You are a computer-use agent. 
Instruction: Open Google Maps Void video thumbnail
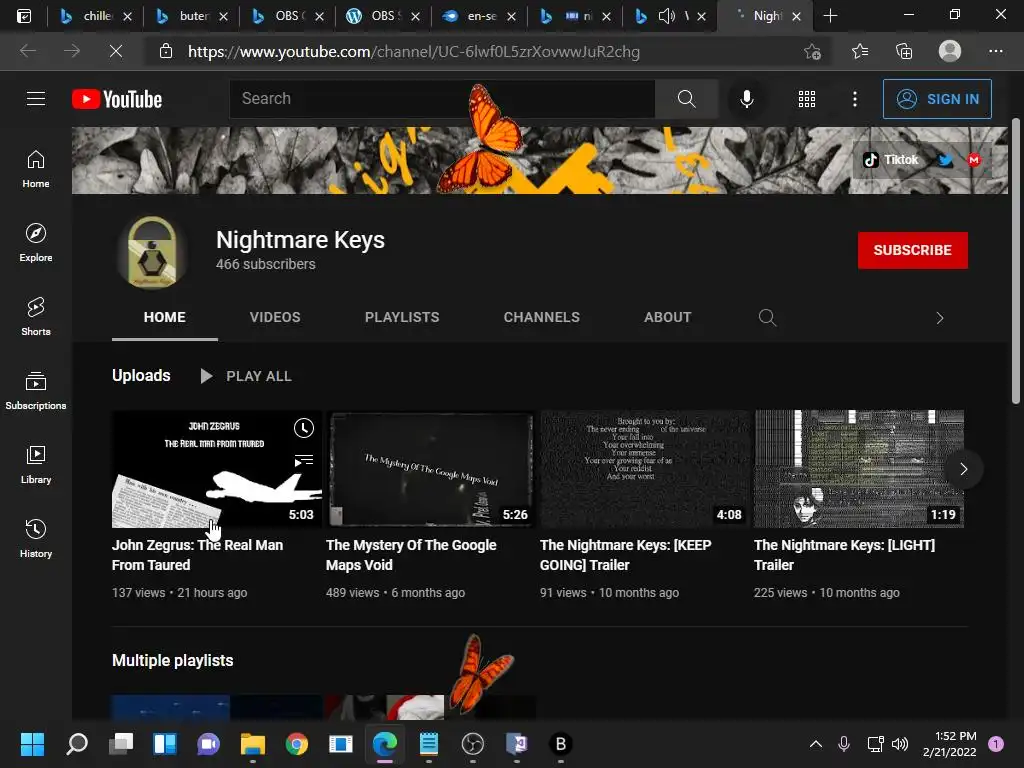click(430, 468)
